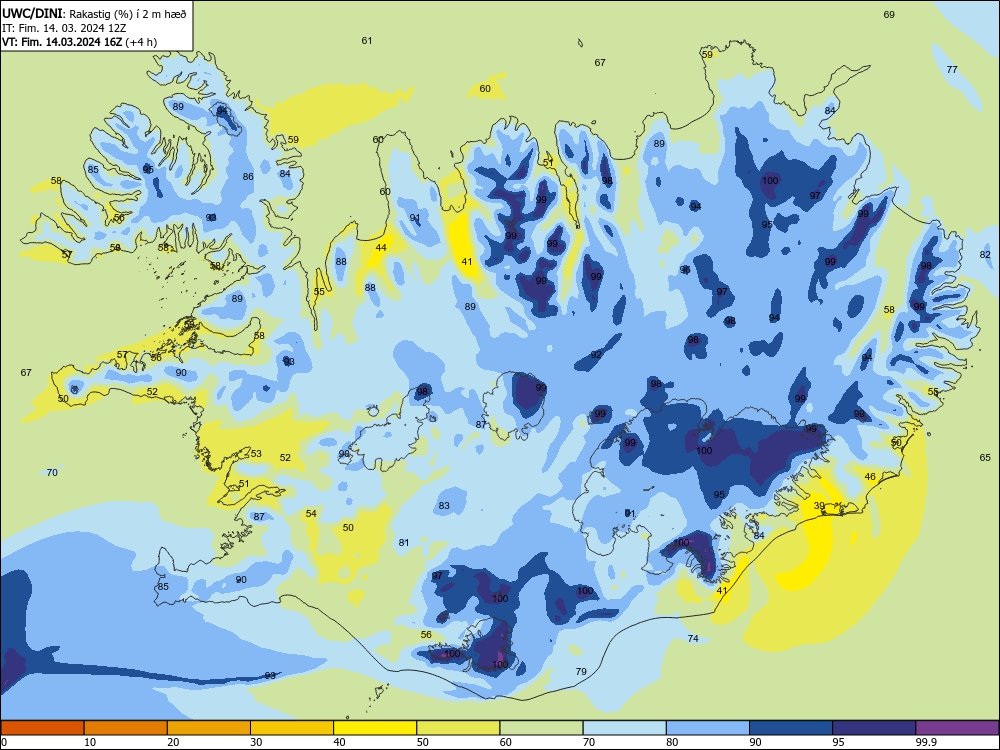Click the amber 30–40 legend swatch
Viewport: 1000px width, 750px height.
pyautogui.click(x=292, y=728)
